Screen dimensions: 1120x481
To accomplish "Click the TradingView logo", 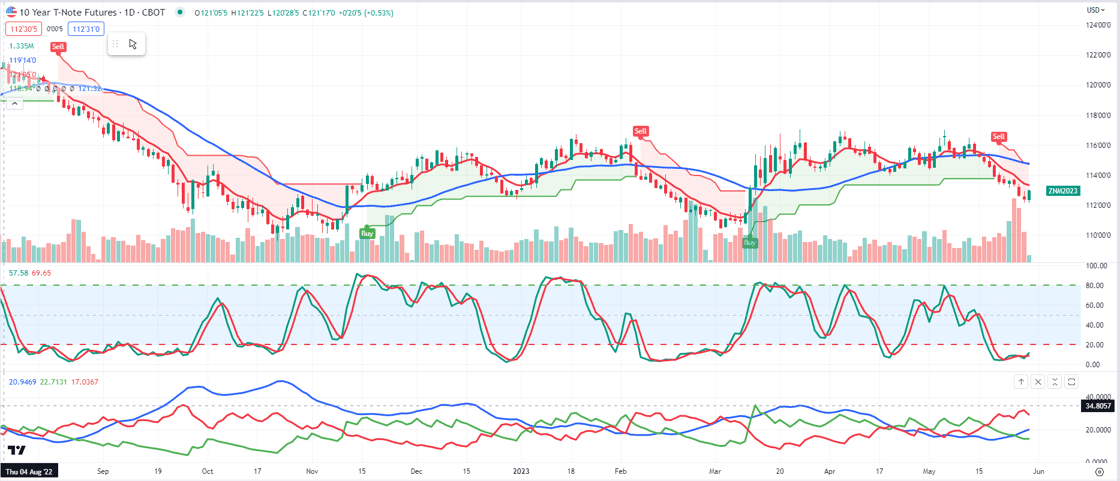I will 17,450.
